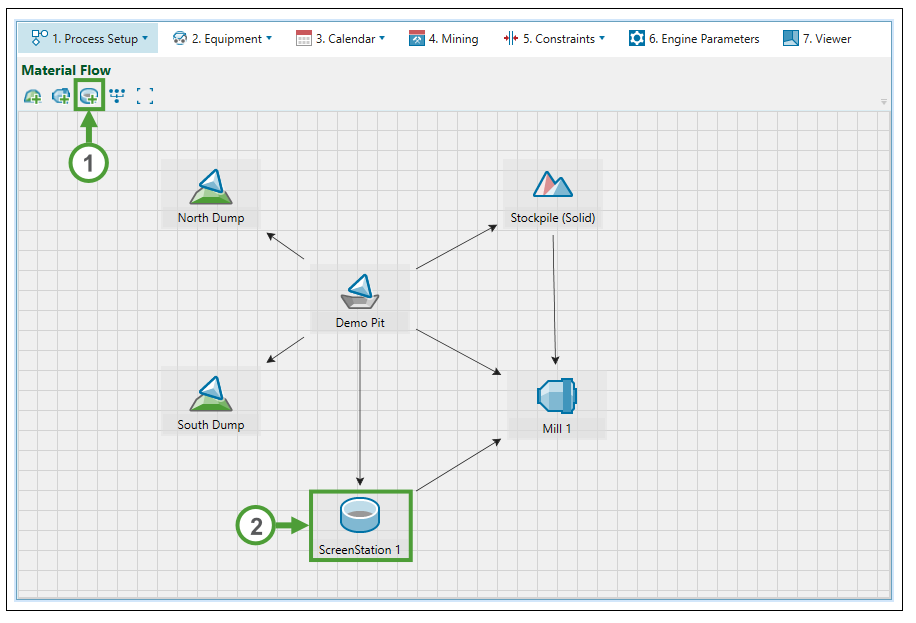
Task: Select the North Dump node
Action: coord(211,195)
